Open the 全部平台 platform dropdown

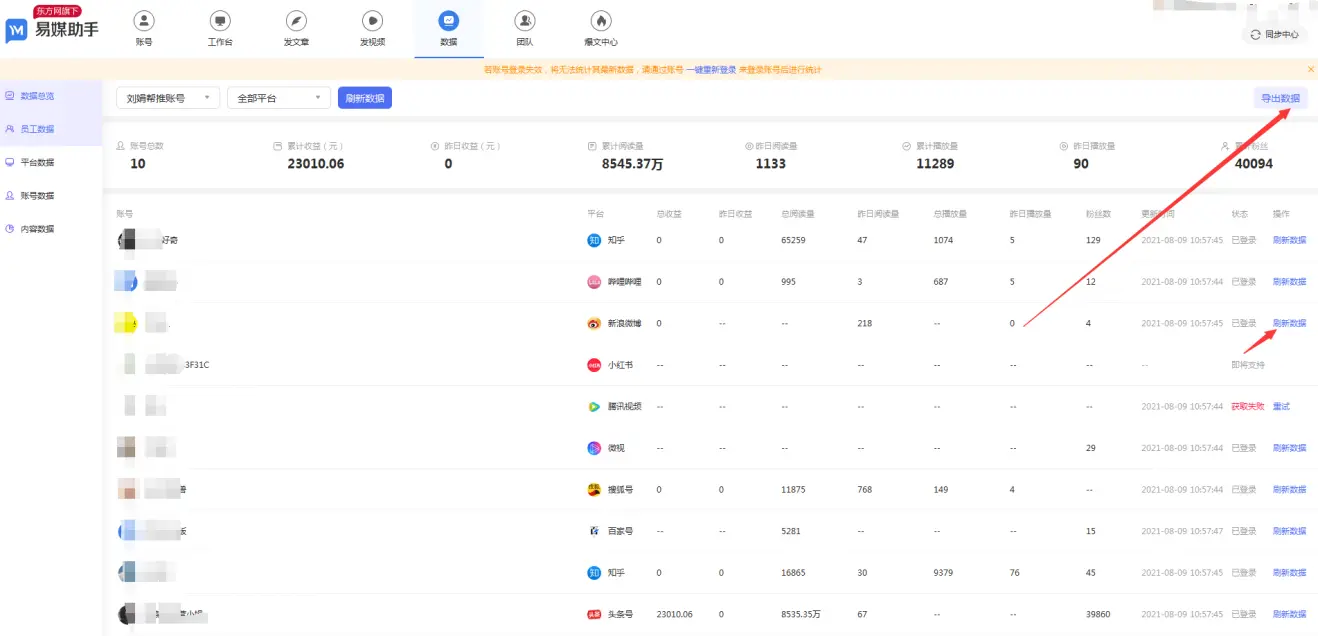pos(279,98)
